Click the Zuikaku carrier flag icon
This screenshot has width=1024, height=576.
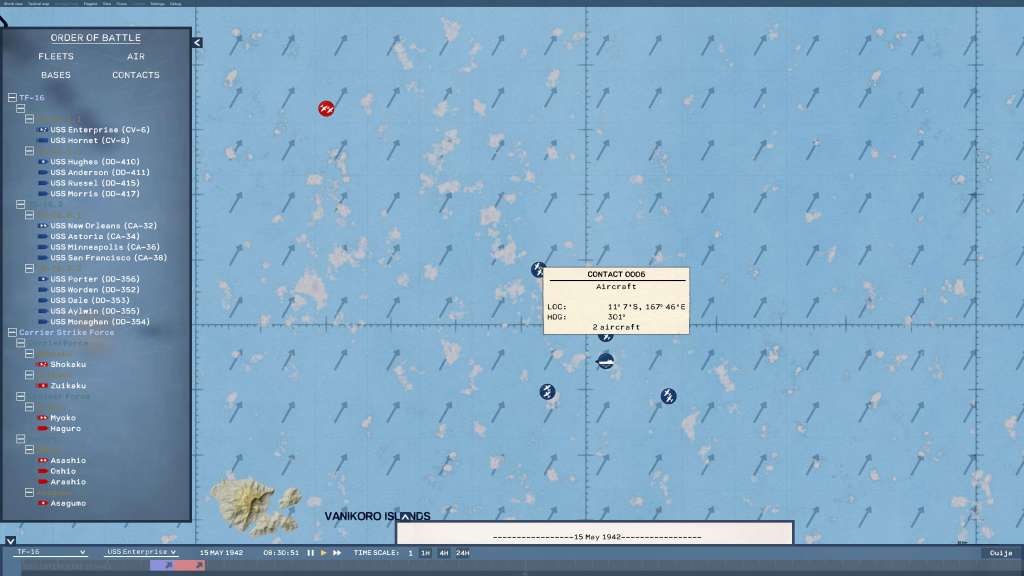coord(43,385)
